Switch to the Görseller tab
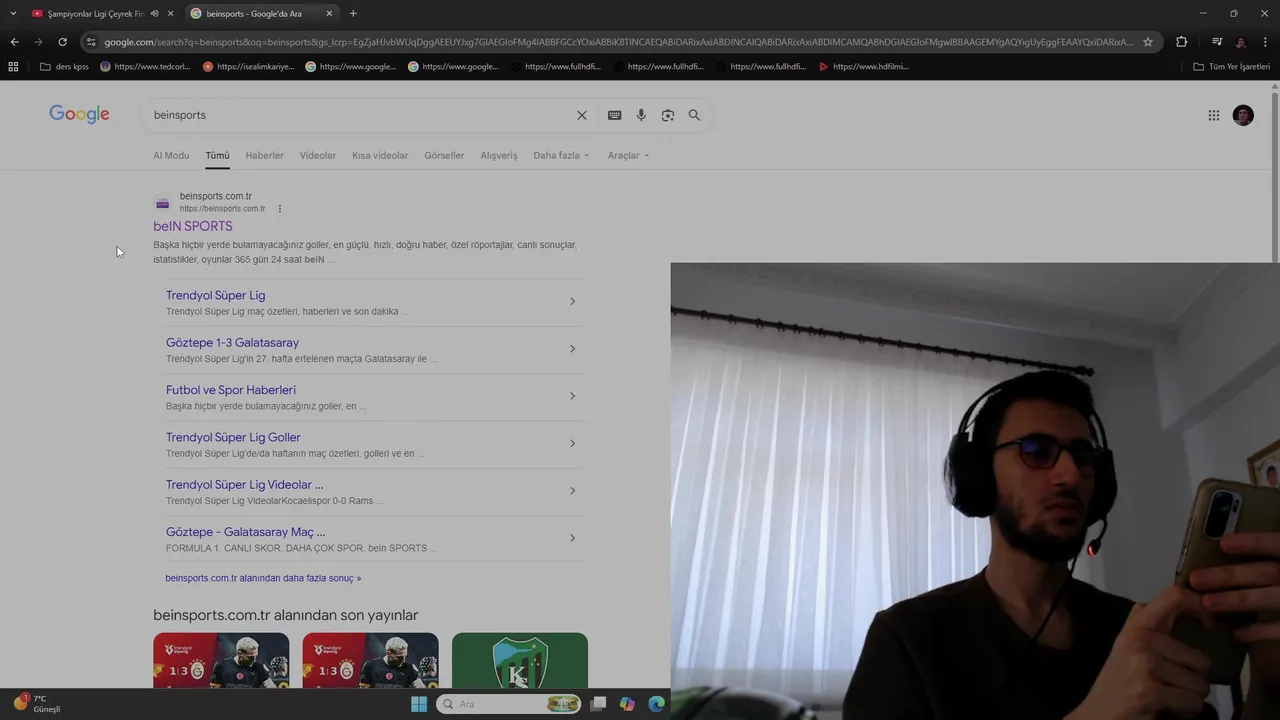 pos(444,156)
